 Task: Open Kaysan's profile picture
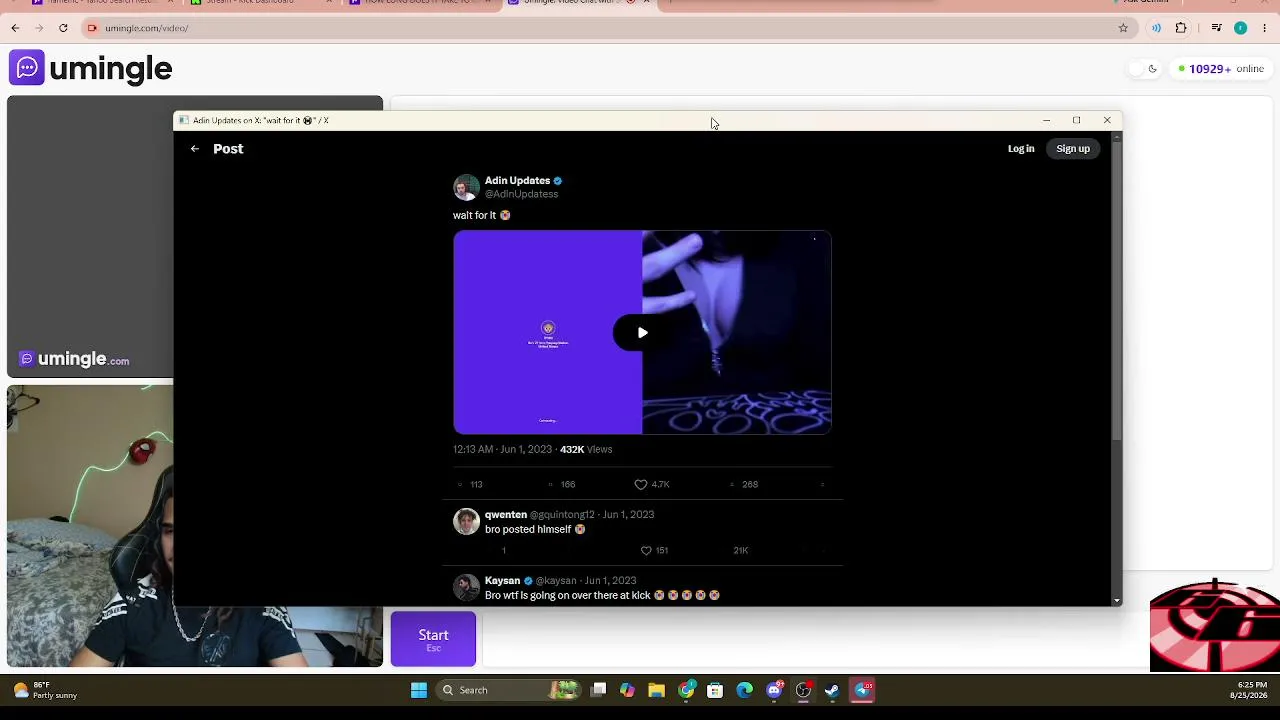(x=466, y=588)
